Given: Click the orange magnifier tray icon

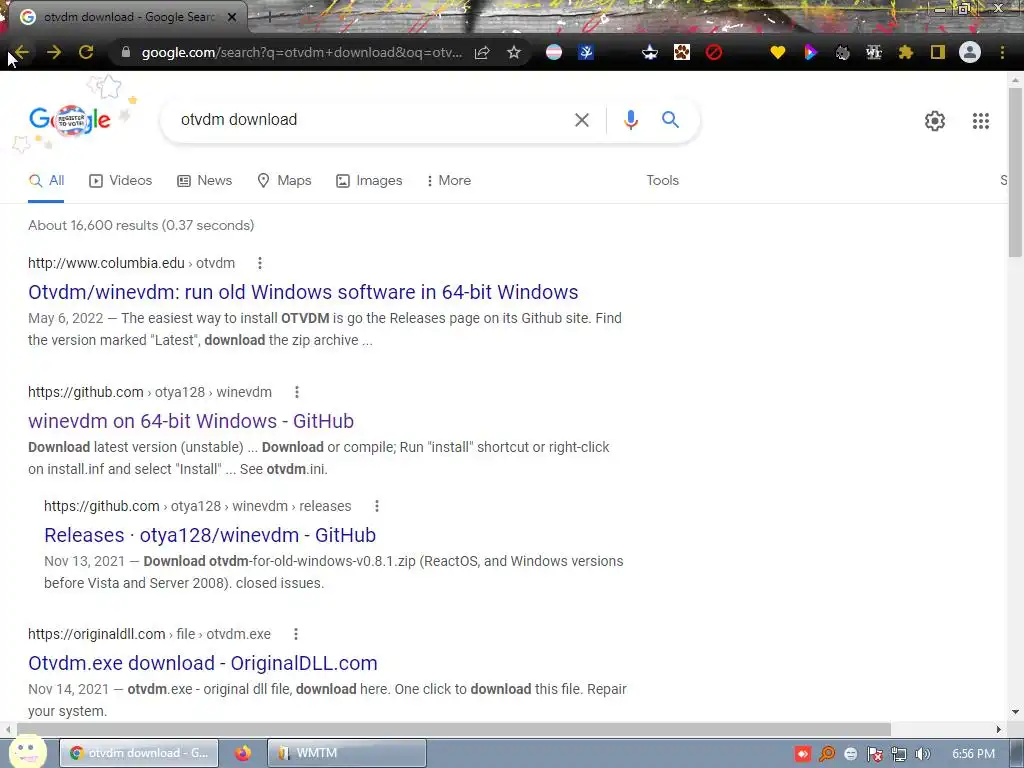Looking at the screenshot, I should click(x=827, y=754).
